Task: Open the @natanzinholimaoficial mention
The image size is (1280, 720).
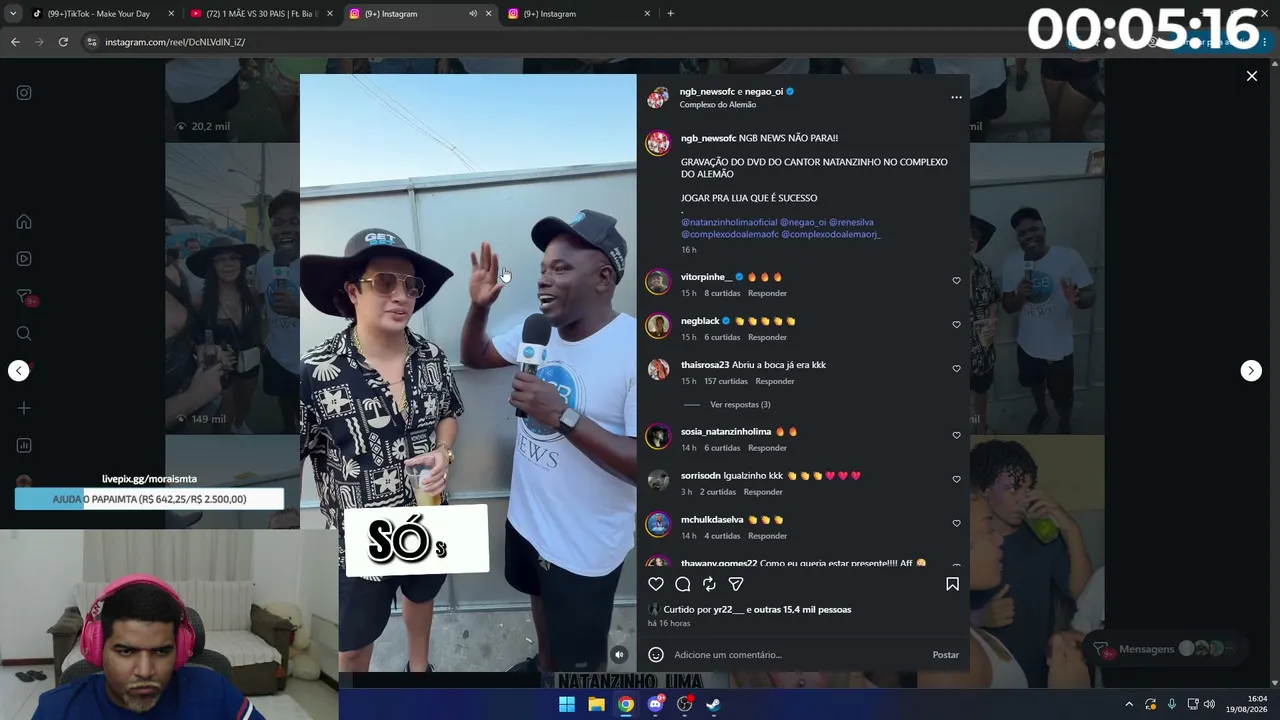Action: [729, 223]
